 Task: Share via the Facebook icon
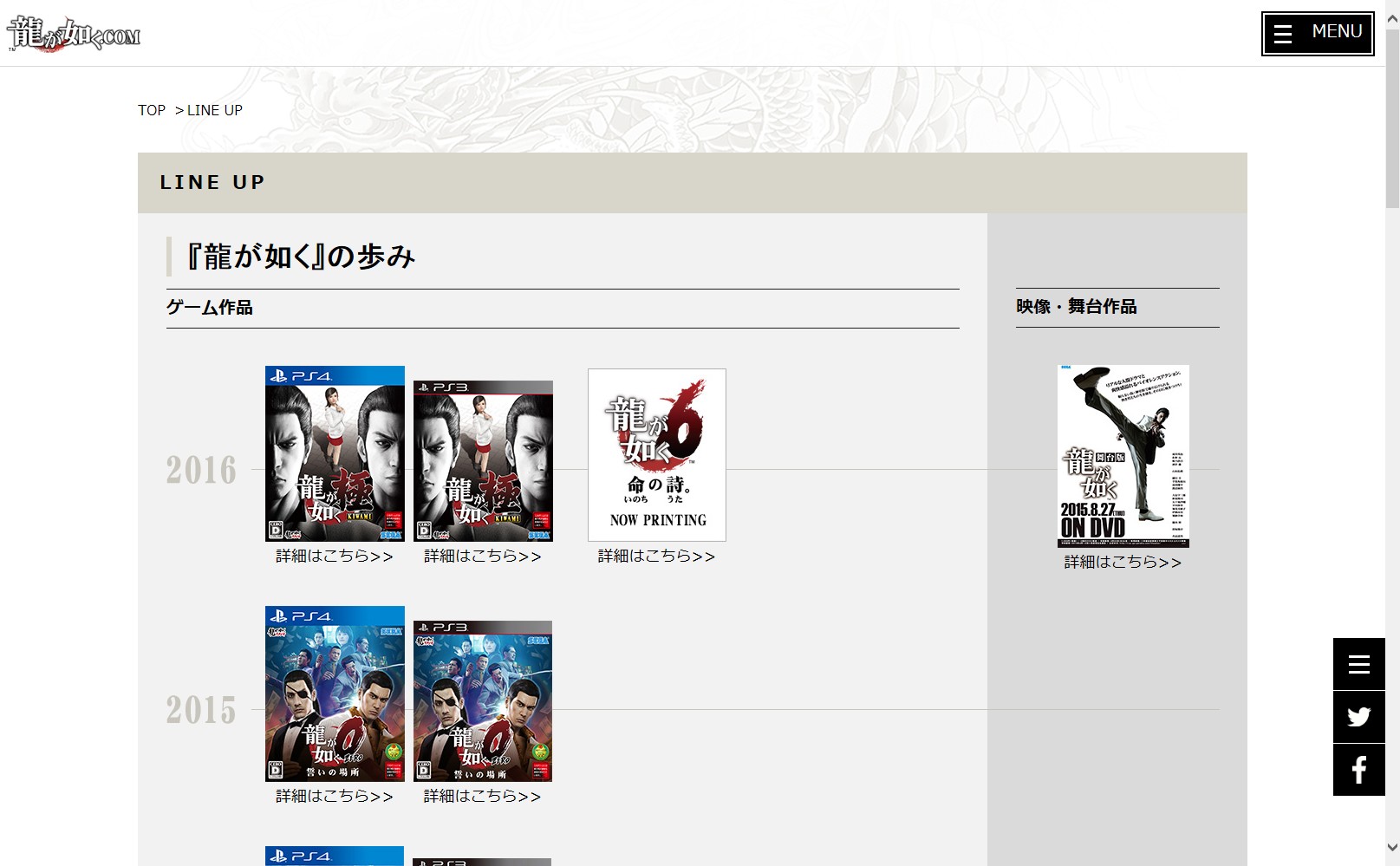[x=1359, y=770]
